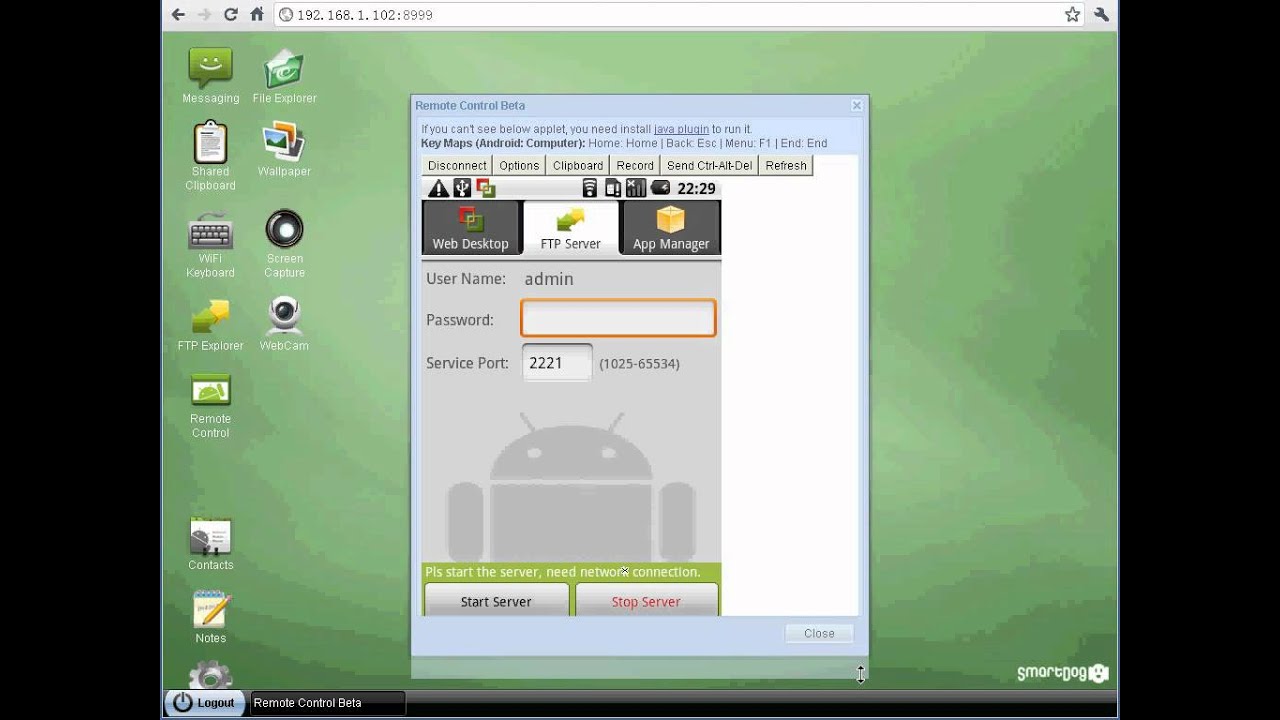1280x720 pixels.
Task: Close Remote Control Beta with X
Action: coord(857,105)
